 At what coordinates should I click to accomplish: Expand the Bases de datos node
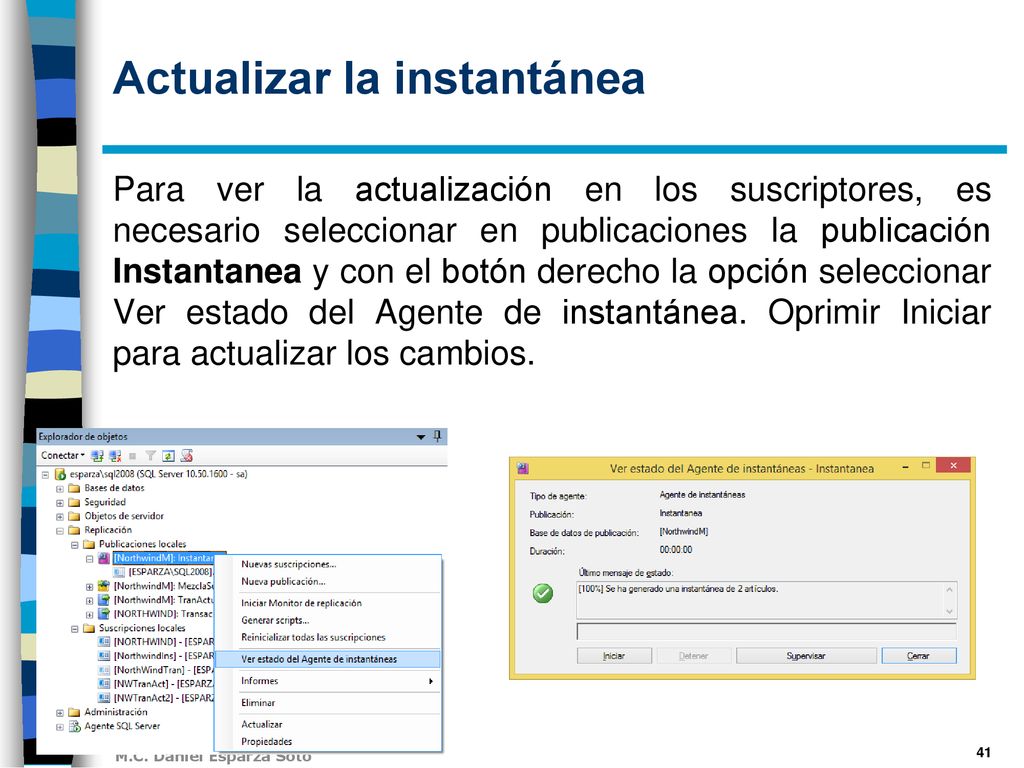[59, 488]
